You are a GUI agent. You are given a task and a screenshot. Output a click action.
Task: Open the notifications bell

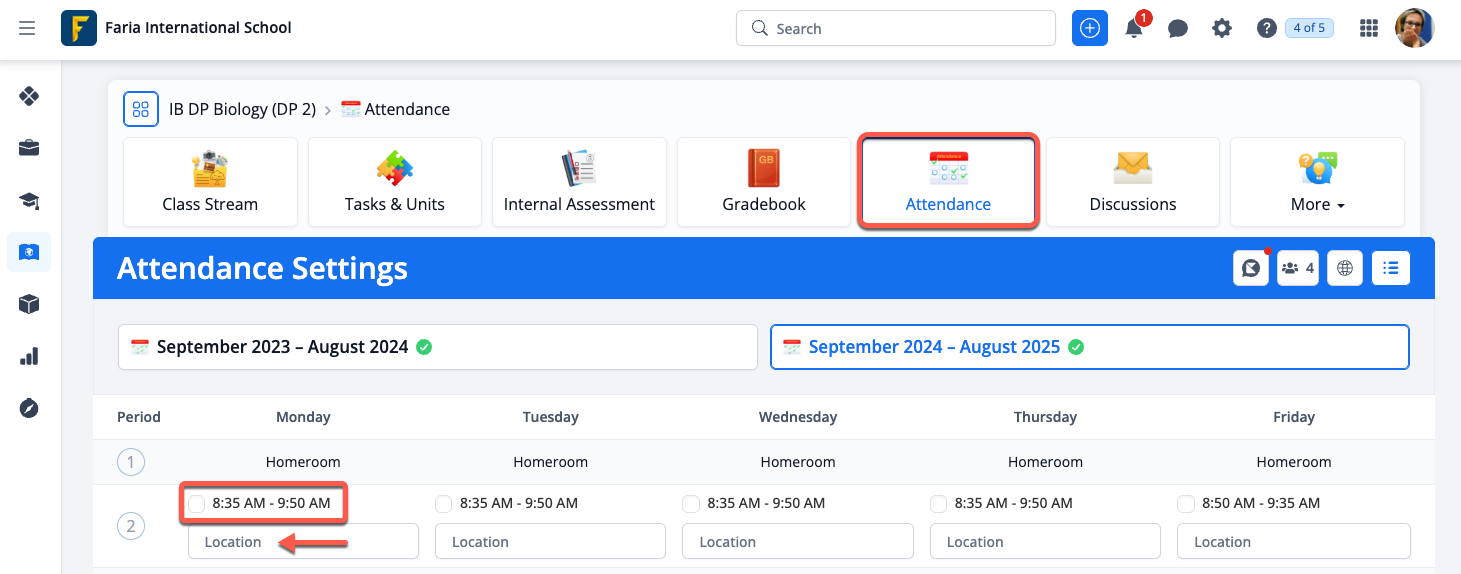click(x=1134, y=28)
